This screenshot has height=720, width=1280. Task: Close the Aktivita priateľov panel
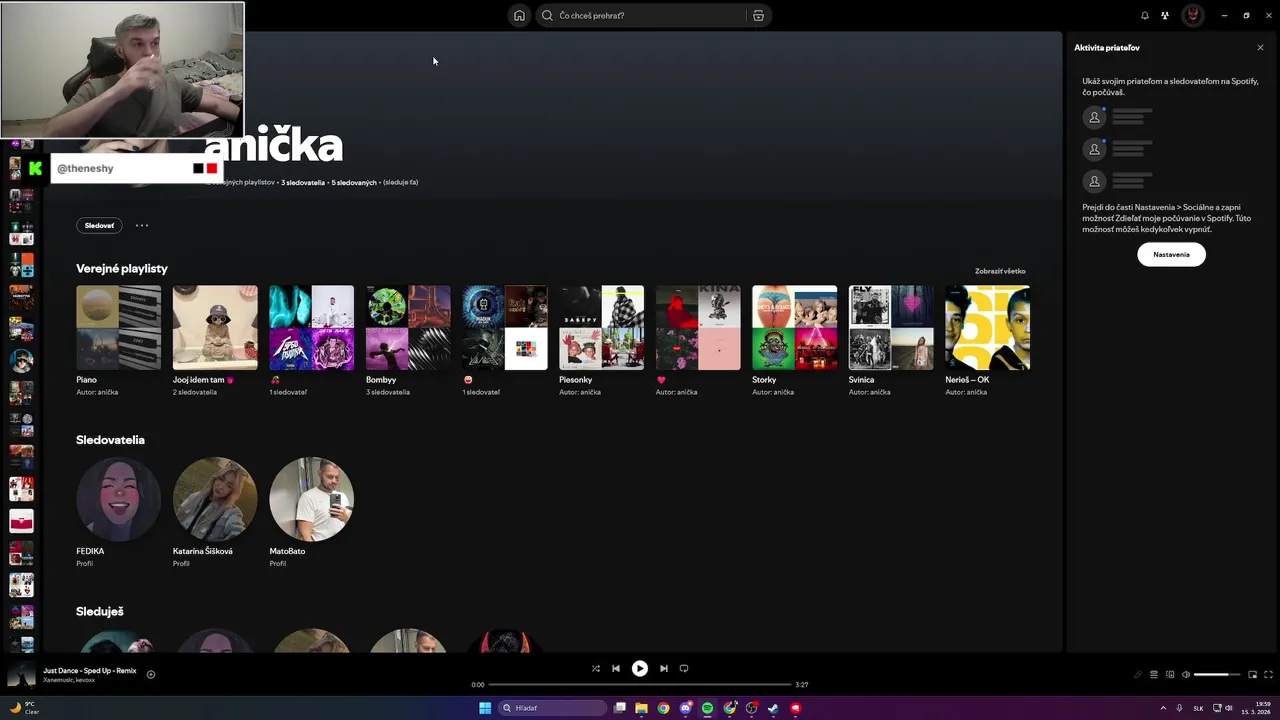point(1260,48)
